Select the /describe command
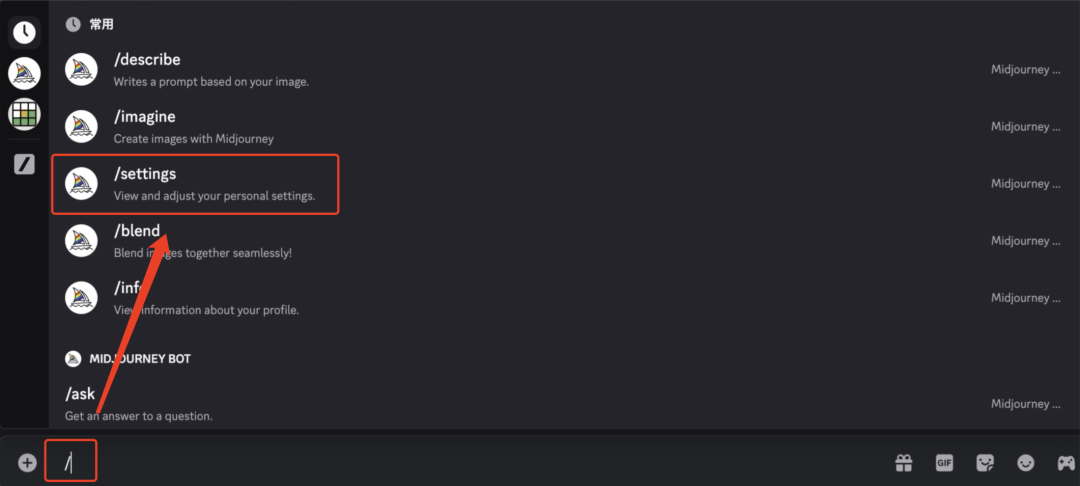Image resolution: width=1080 pixels, height=486 pixels. click(147, 60)
